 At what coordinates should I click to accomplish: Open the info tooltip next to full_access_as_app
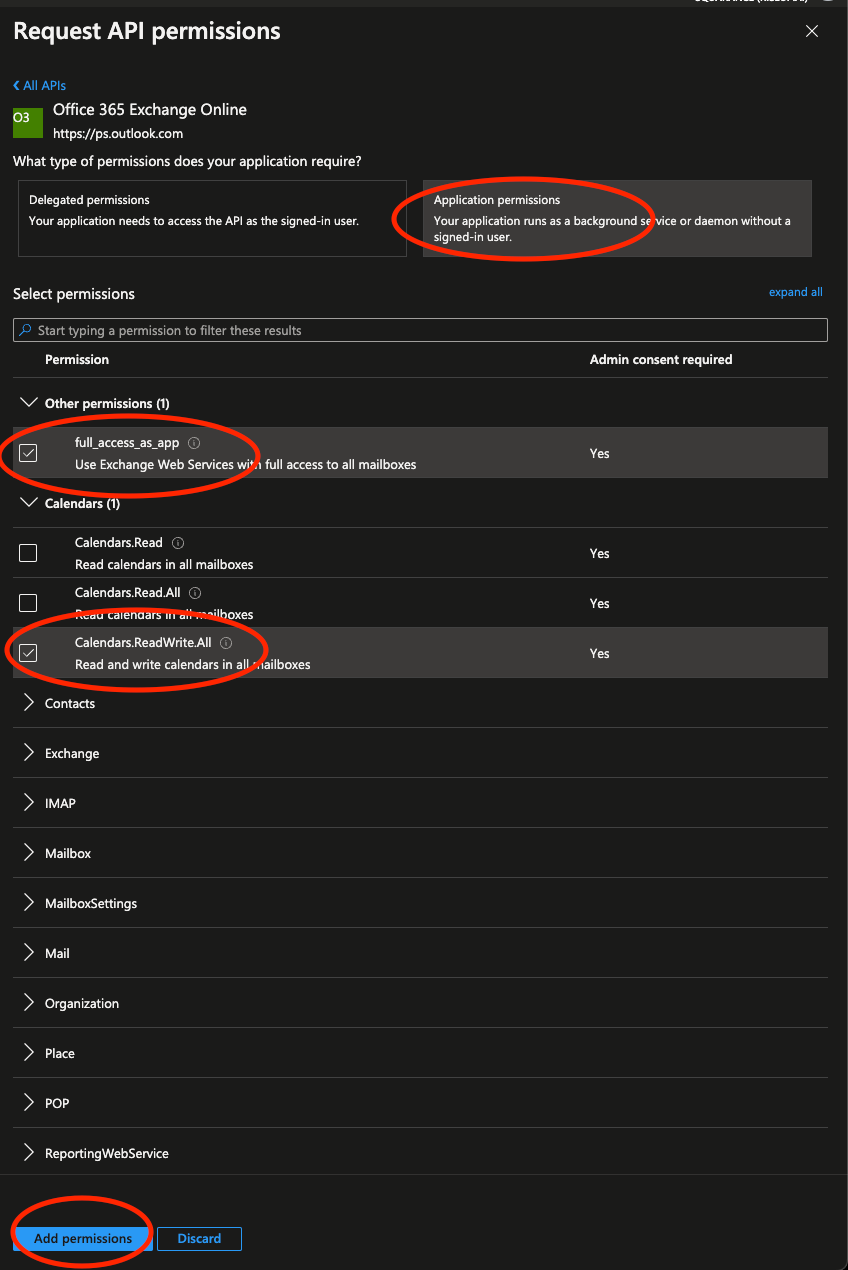[x=194, y=442]
